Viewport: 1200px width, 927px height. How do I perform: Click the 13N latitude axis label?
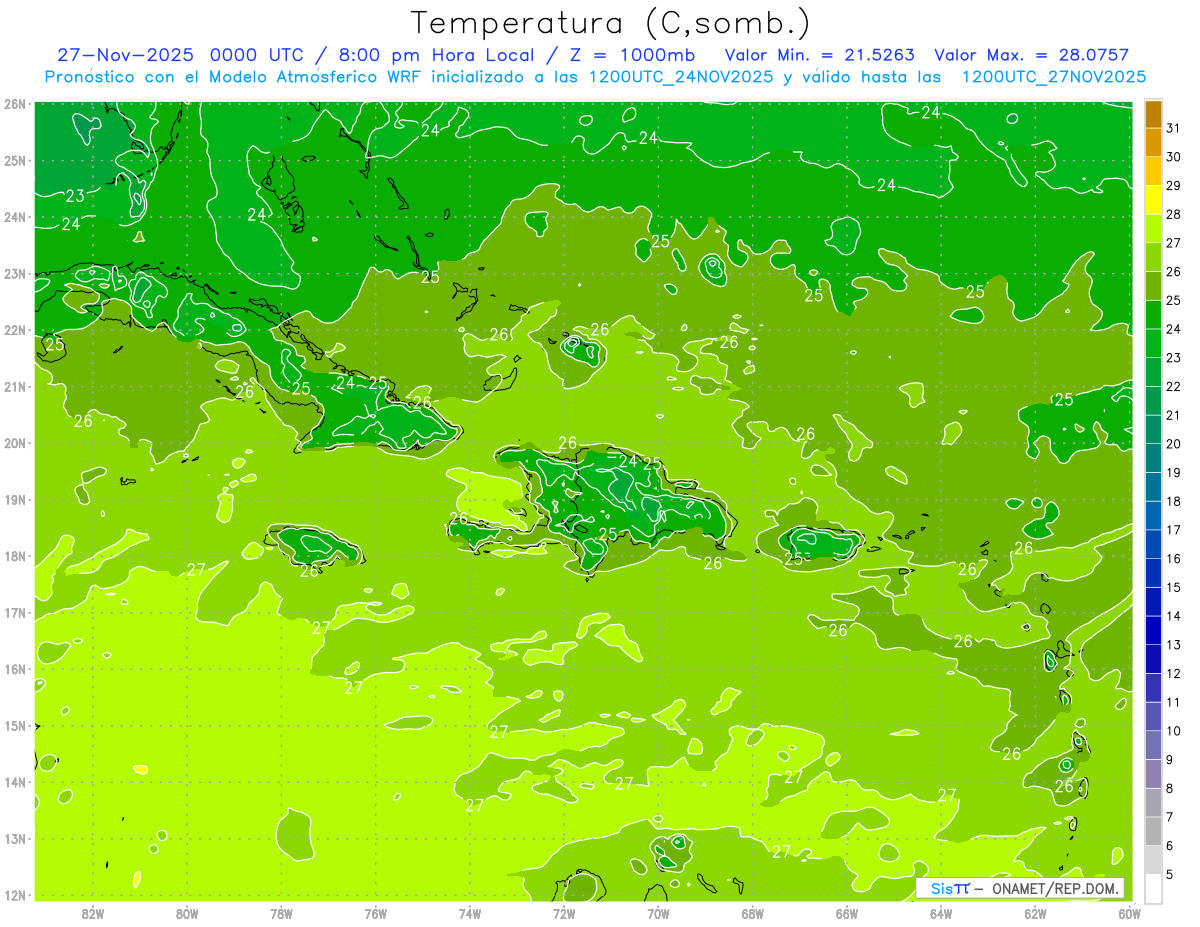tap(15, 838)
